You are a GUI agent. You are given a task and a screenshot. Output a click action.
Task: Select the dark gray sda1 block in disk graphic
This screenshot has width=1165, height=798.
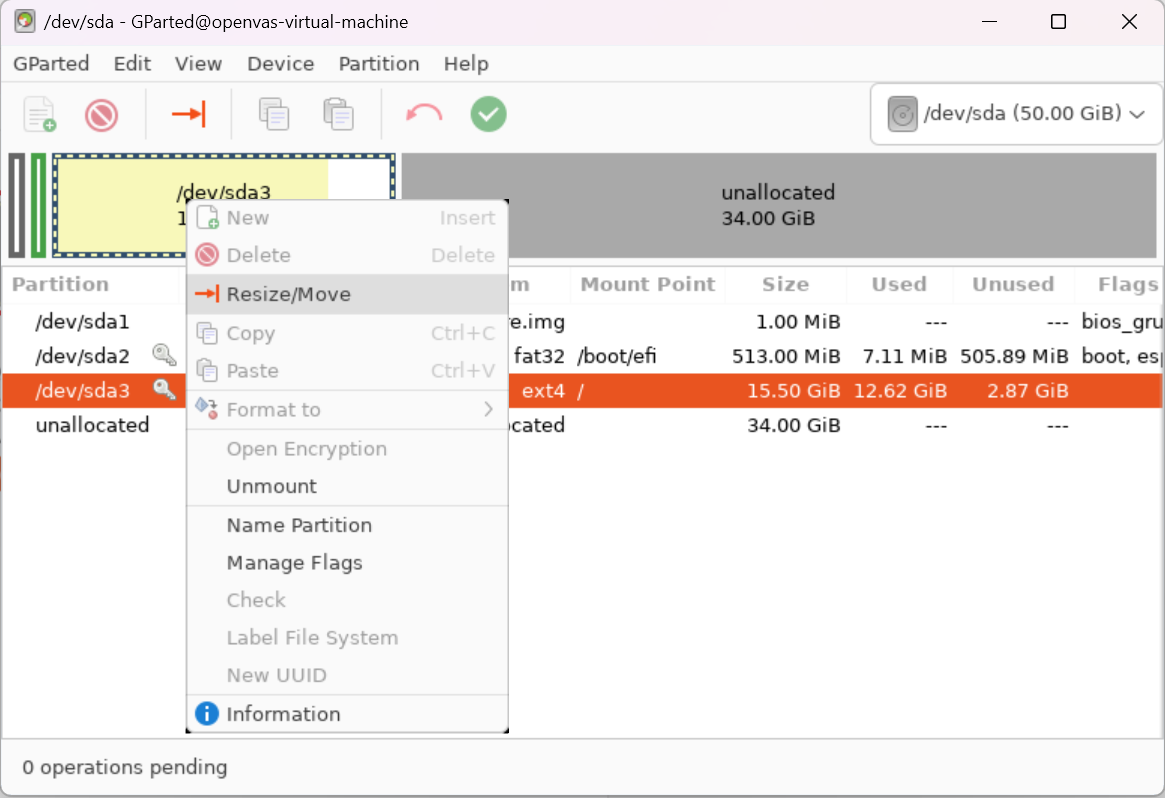[x=17, y=205]
